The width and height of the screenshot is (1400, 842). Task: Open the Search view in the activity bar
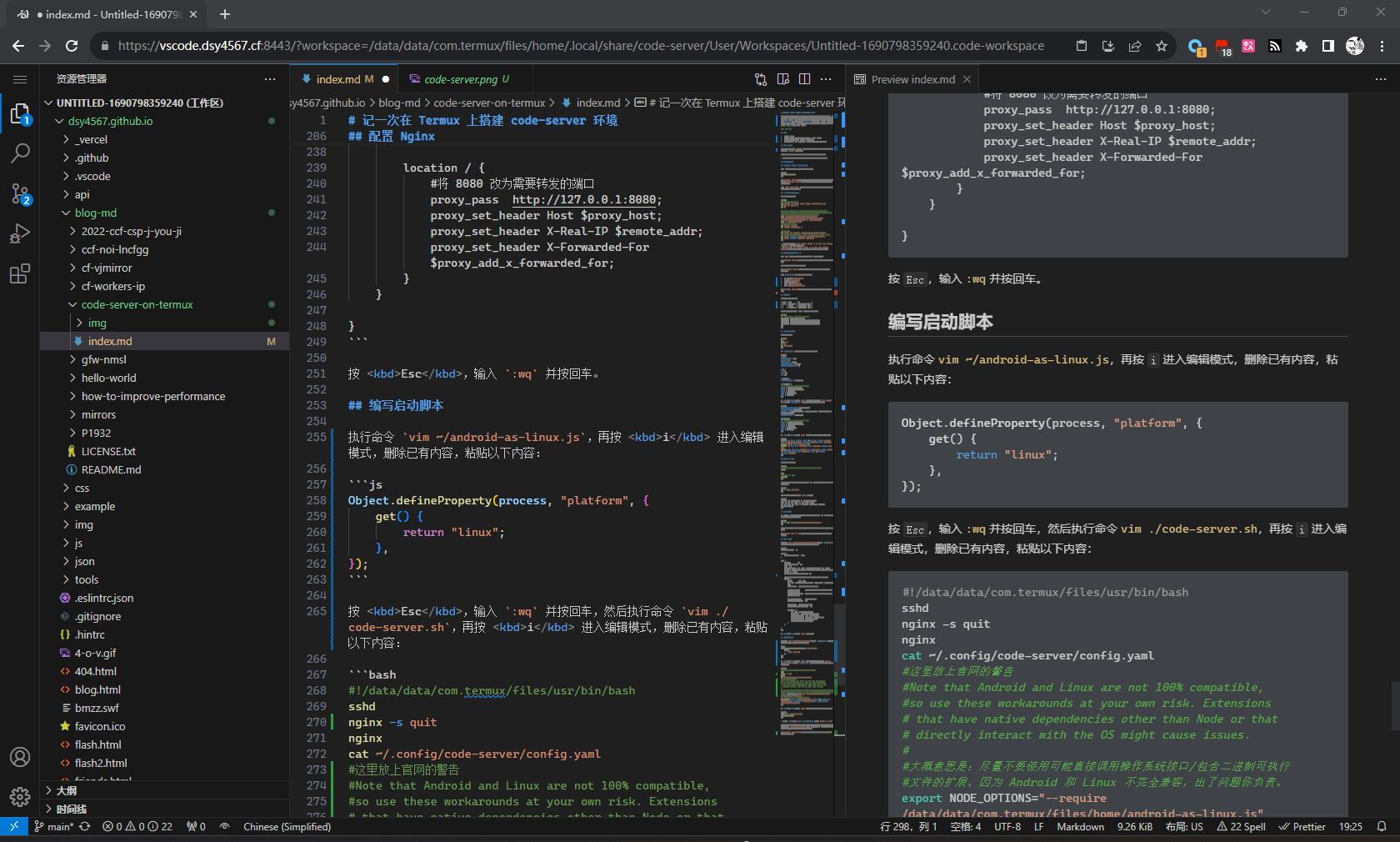point(20,153)
